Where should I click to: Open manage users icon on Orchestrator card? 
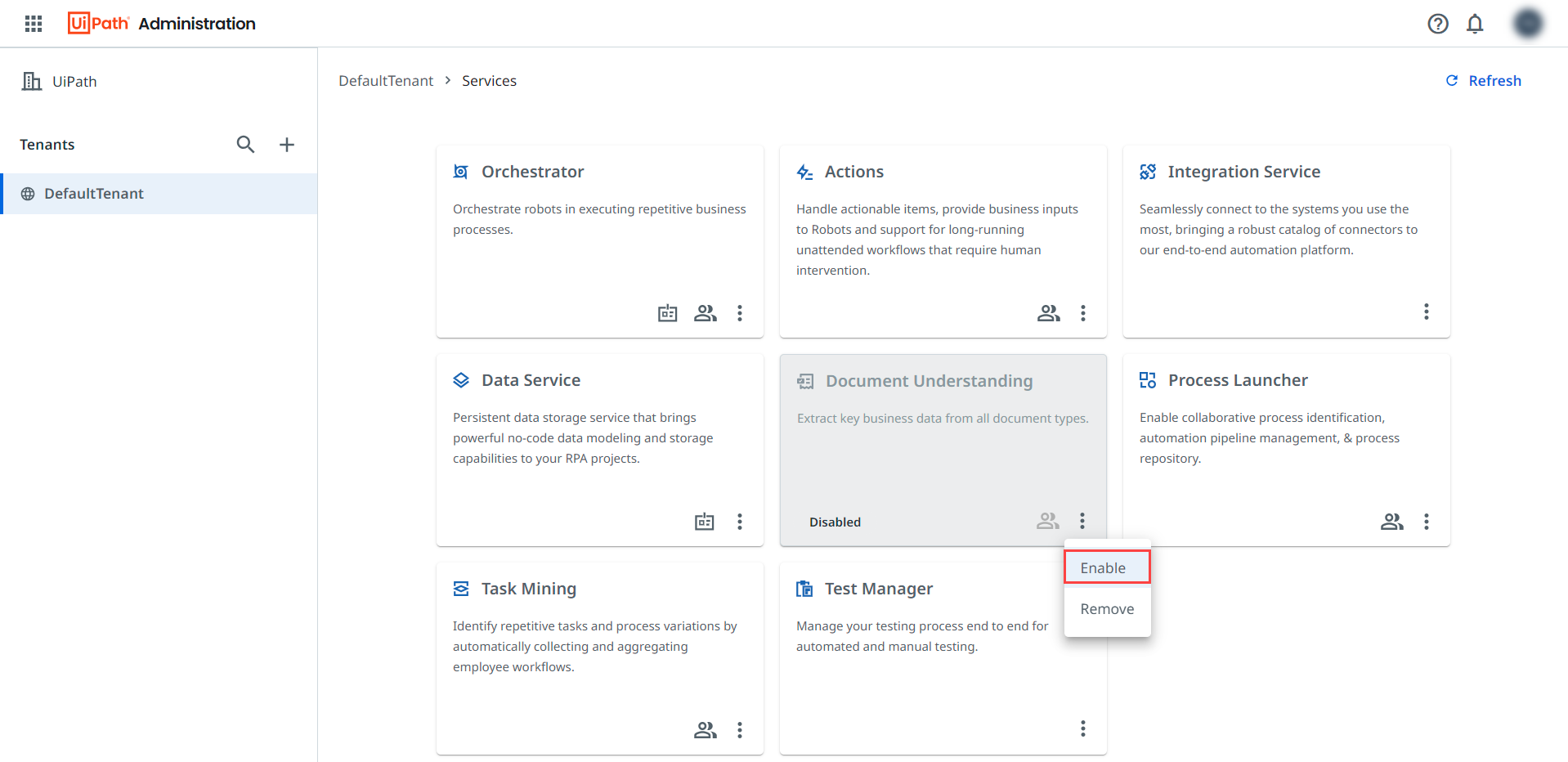pyautogui.click(x=705, y=313)
